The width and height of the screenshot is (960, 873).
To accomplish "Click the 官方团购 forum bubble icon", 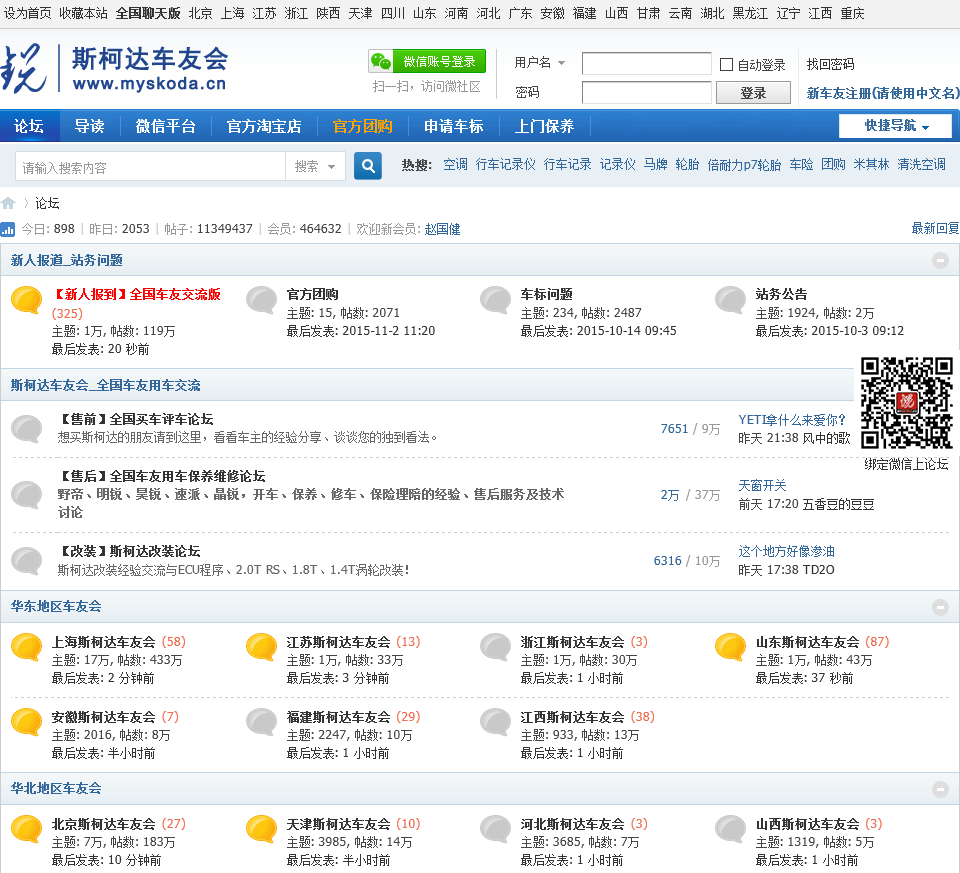I will tap(261, 300).
